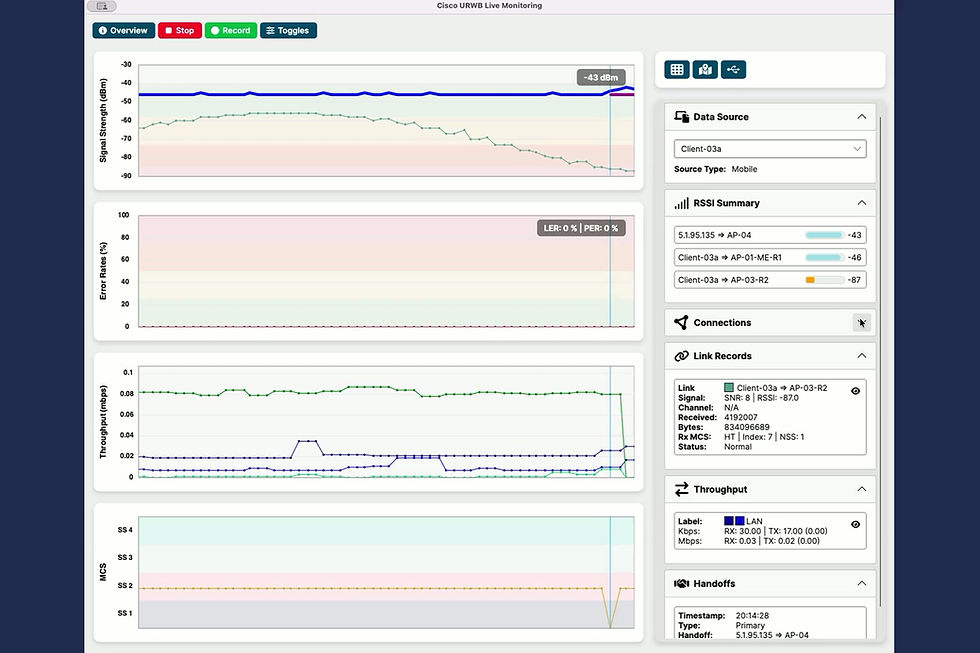Click the Rx MCS value in Link Records
Screen dimensions: 980x653
764,437
